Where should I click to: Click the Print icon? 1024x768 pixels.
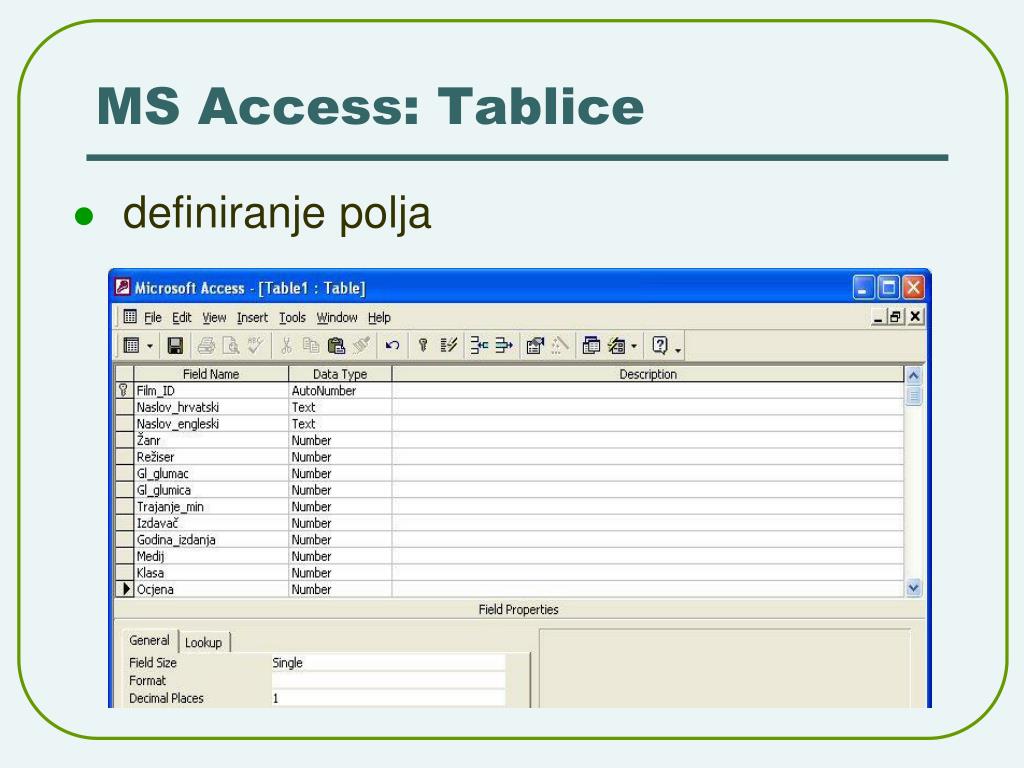point(206,345)
